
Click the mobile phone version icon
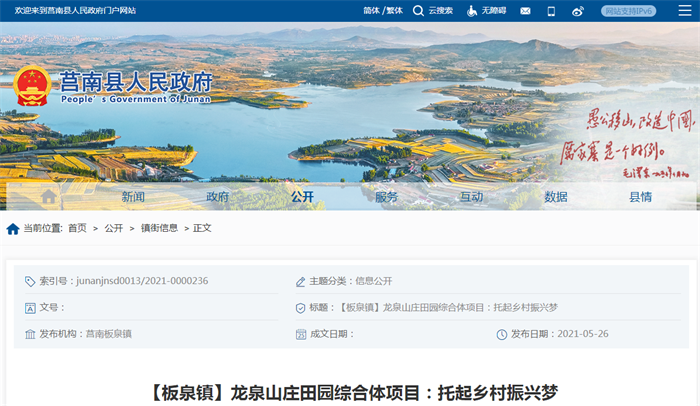[x=551, y=11]
